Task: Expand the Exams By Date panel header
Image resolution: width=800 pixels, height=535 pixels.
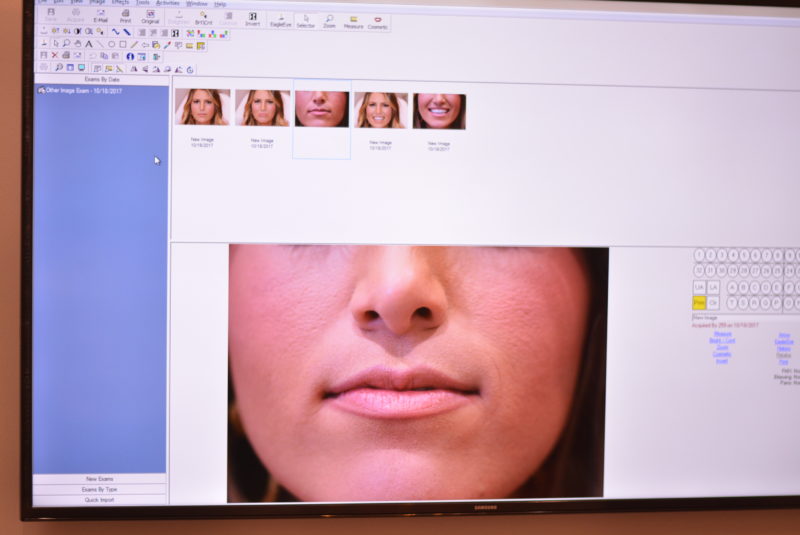Action: click(x=100, y=77)
